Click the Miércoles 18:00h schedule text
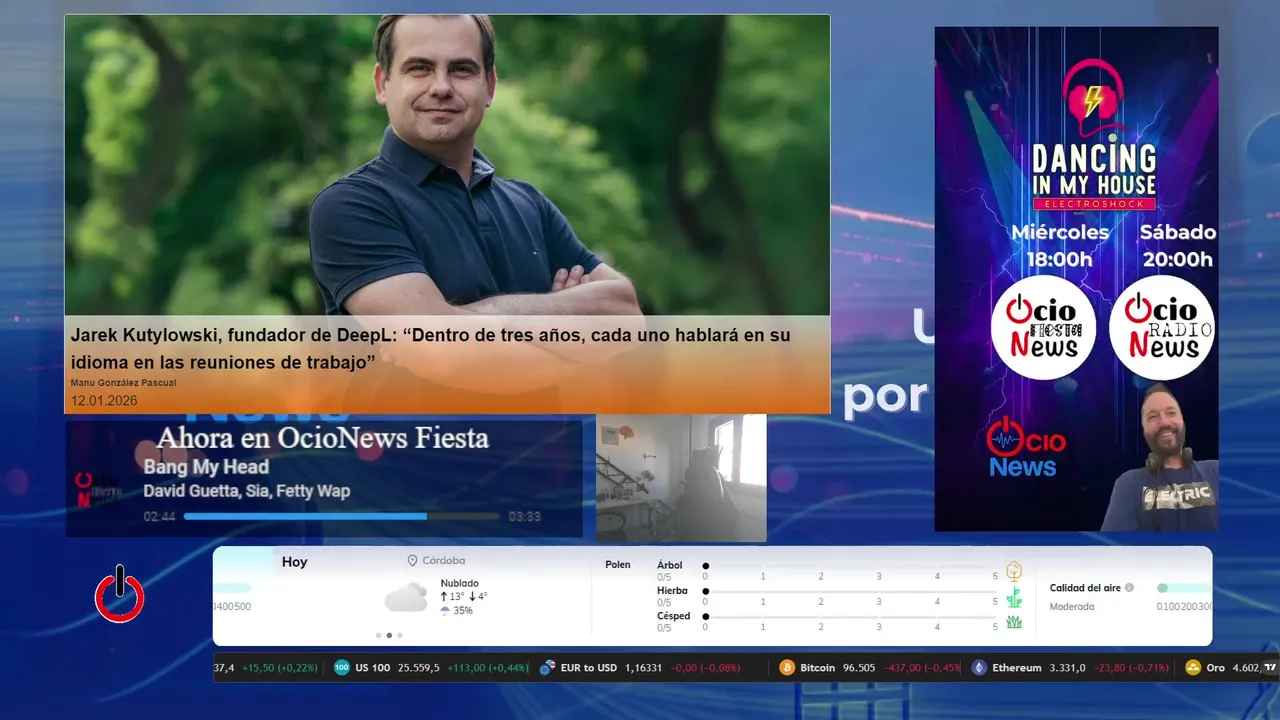Screen dimensions: 1280x720 tap(1059, 245)
